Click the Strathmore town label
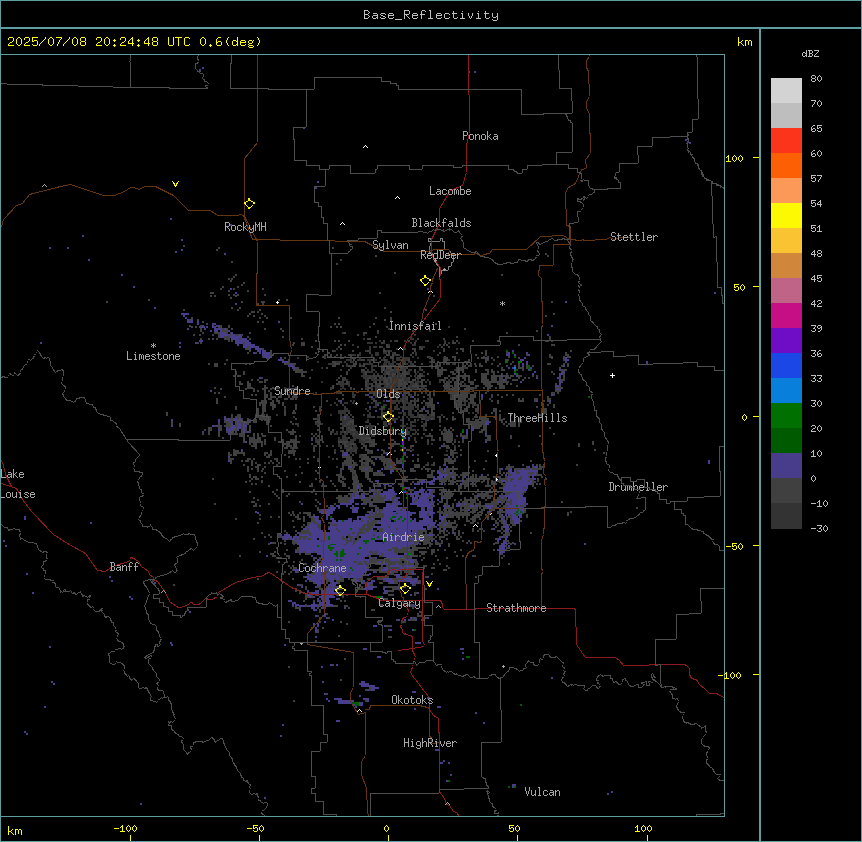The width and height of the screenshot is (862, 842). pos(516,608)
